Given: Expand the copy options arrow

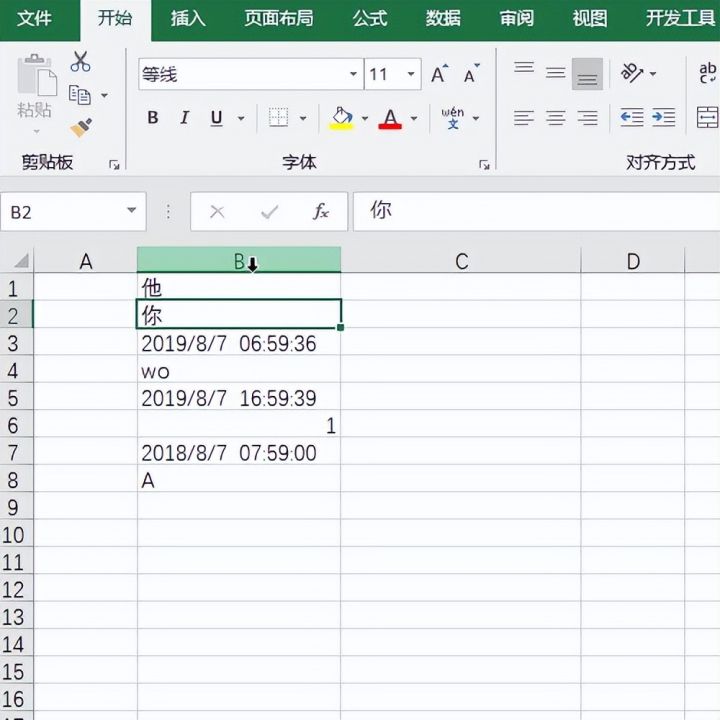Looking at the screenshot, I should point(104,96).
